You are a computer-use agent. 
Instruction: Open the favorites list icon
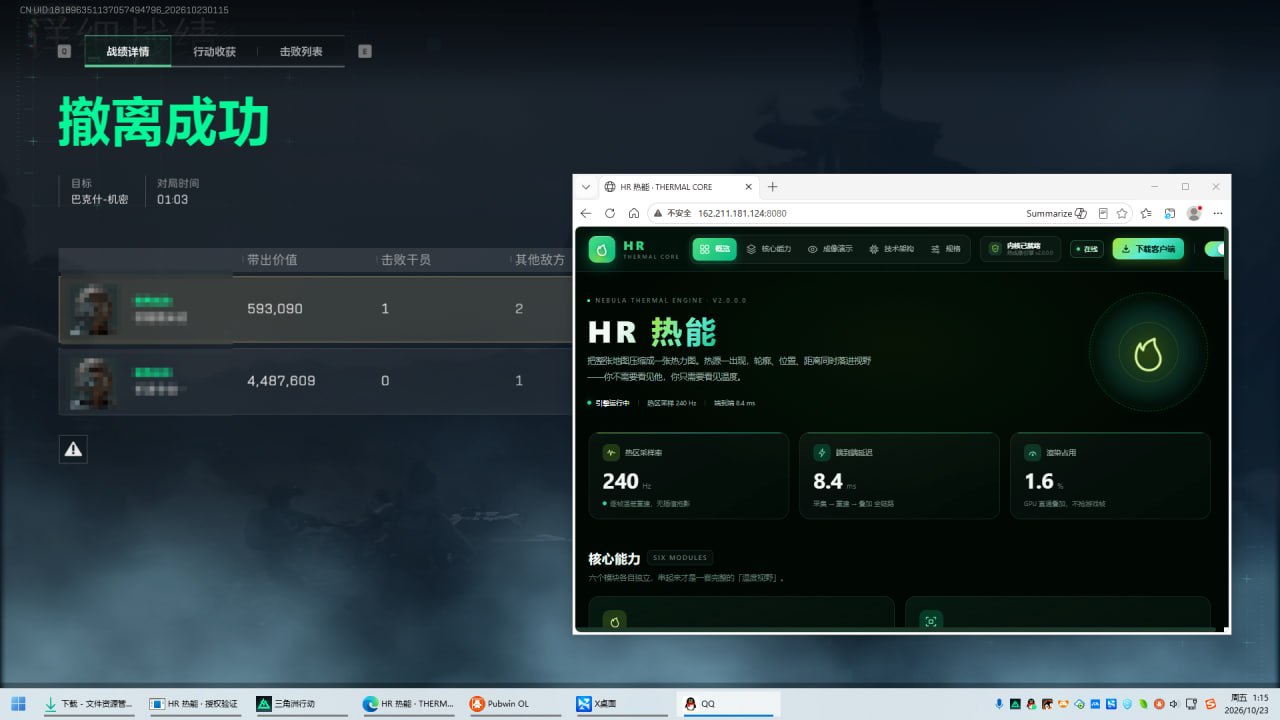pos(1146,213)
